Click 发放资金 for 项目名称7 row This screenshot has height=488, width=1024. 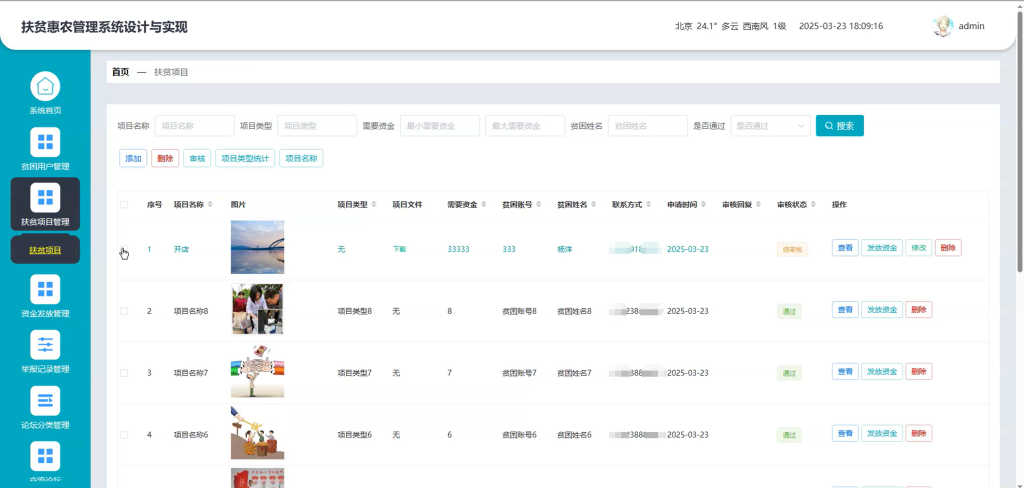(x=882, y=371)
